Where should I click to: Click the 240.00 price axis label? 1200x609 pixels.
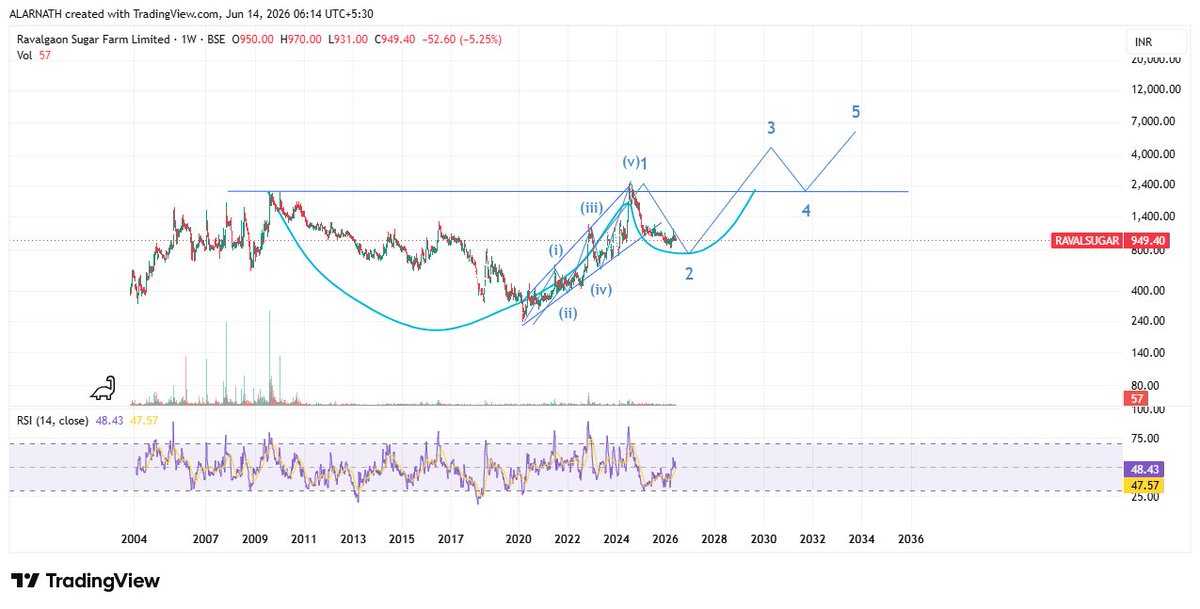click(x=1148, y=321)
